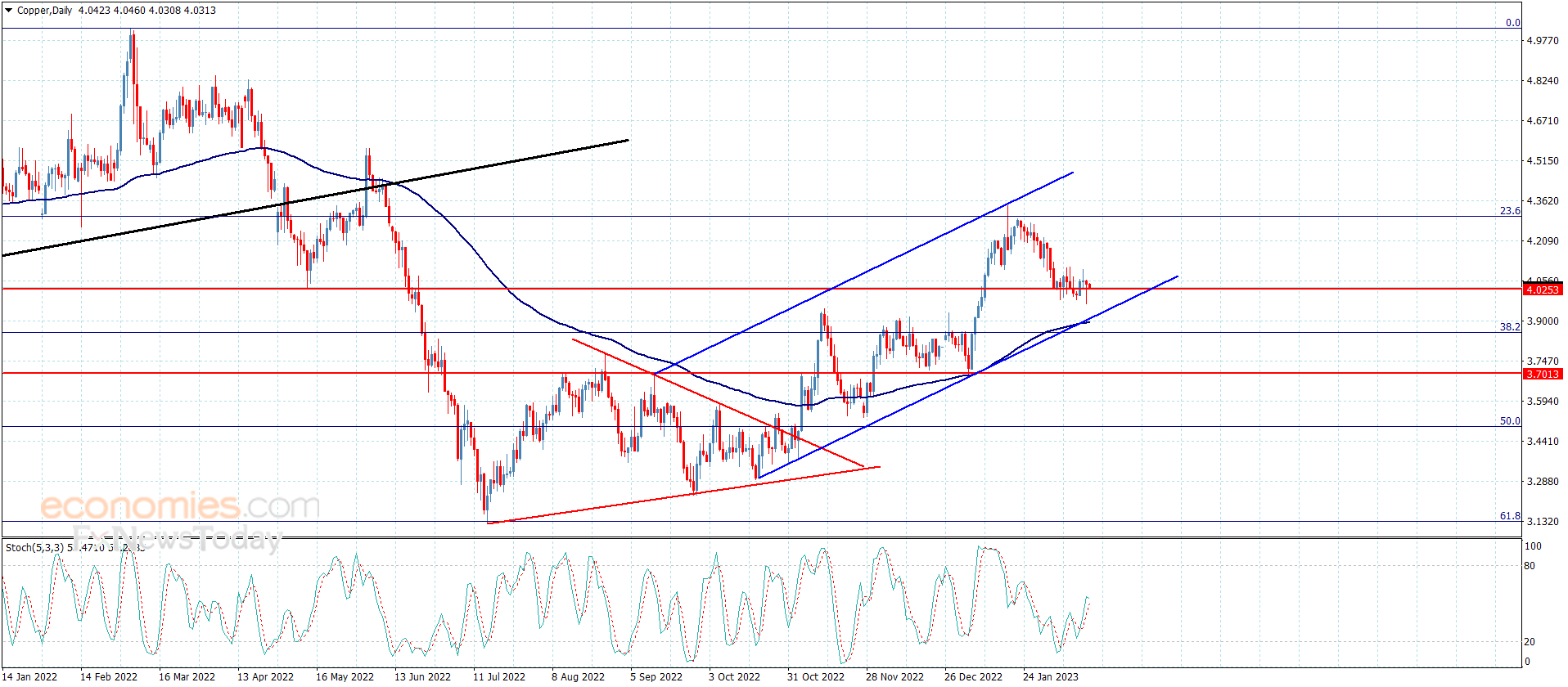Click the 4.9770 price axis label

[1543, 41]
